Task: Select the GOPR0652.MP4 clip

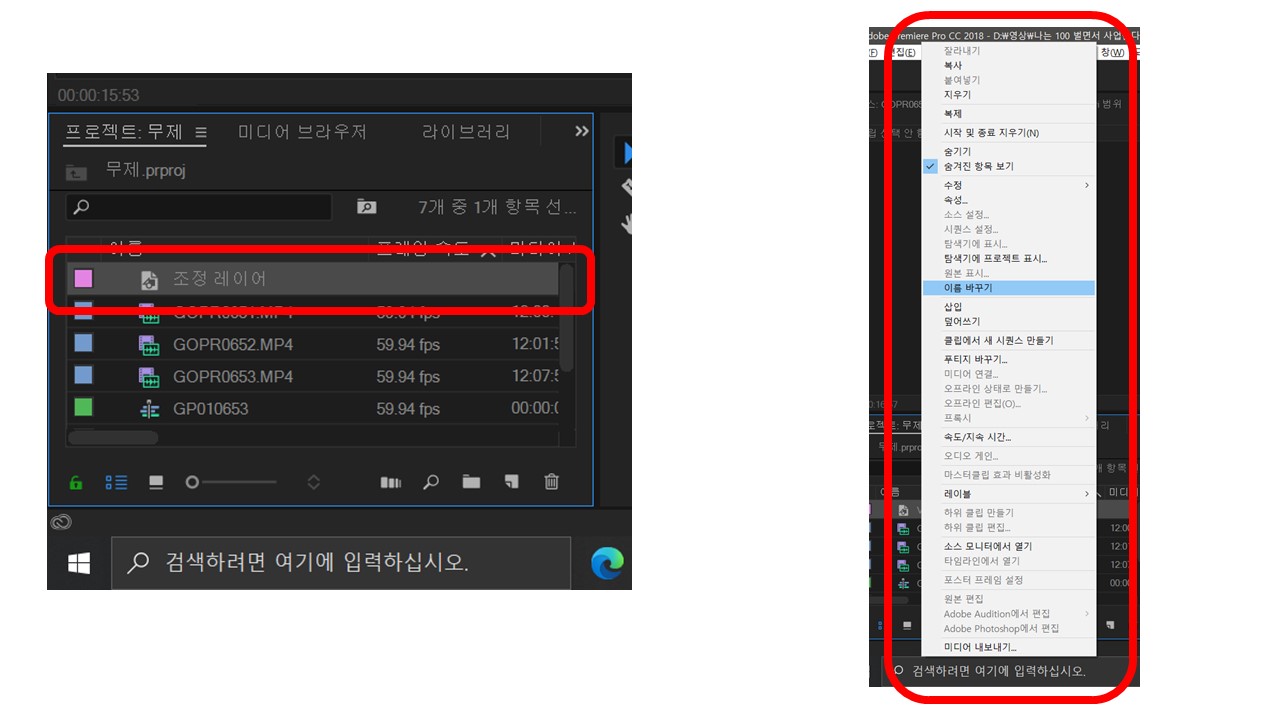Action: tap(233, 345)
